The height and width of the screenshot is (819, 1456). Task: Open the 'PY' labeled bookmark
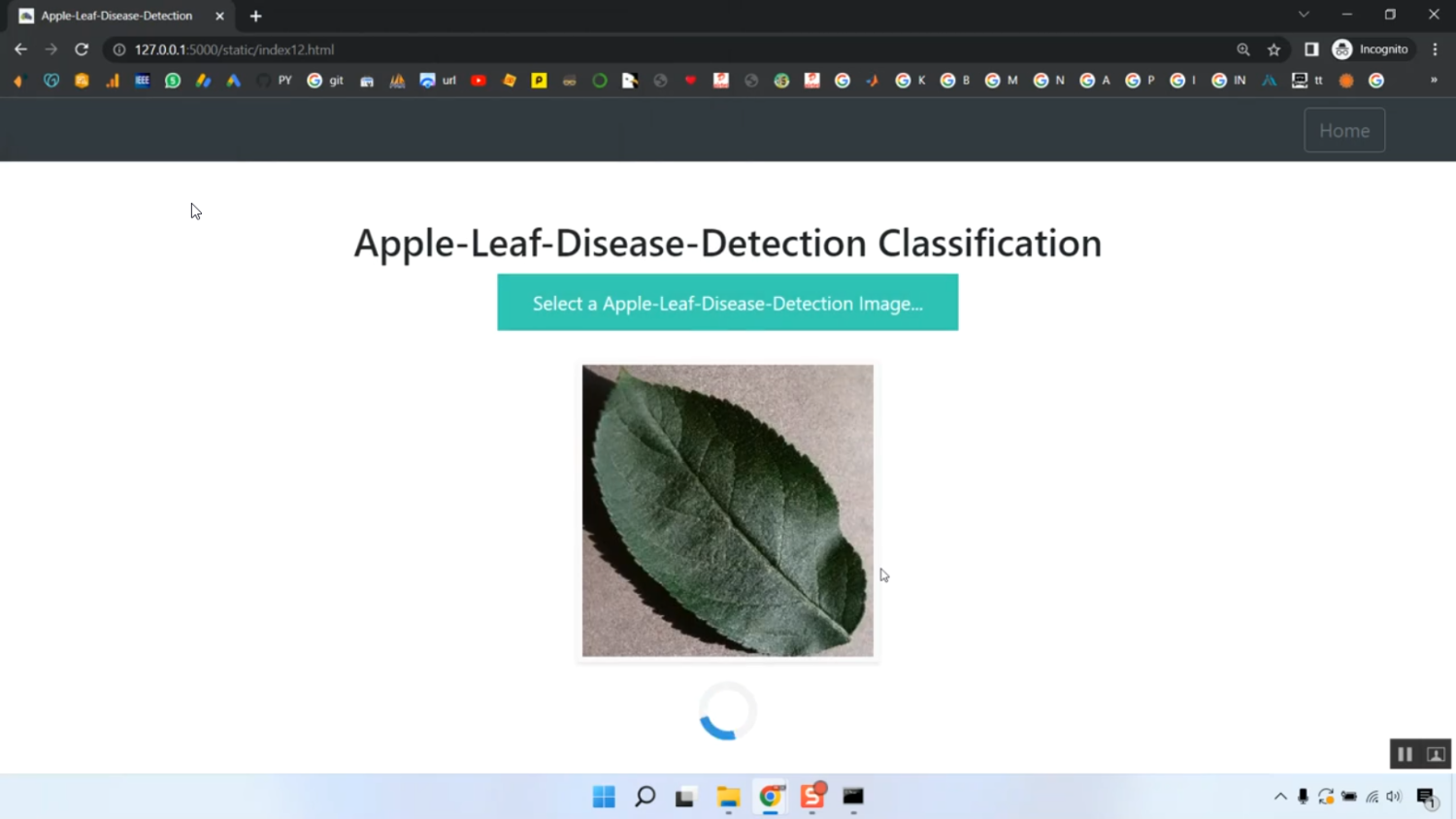pos(283,81)
